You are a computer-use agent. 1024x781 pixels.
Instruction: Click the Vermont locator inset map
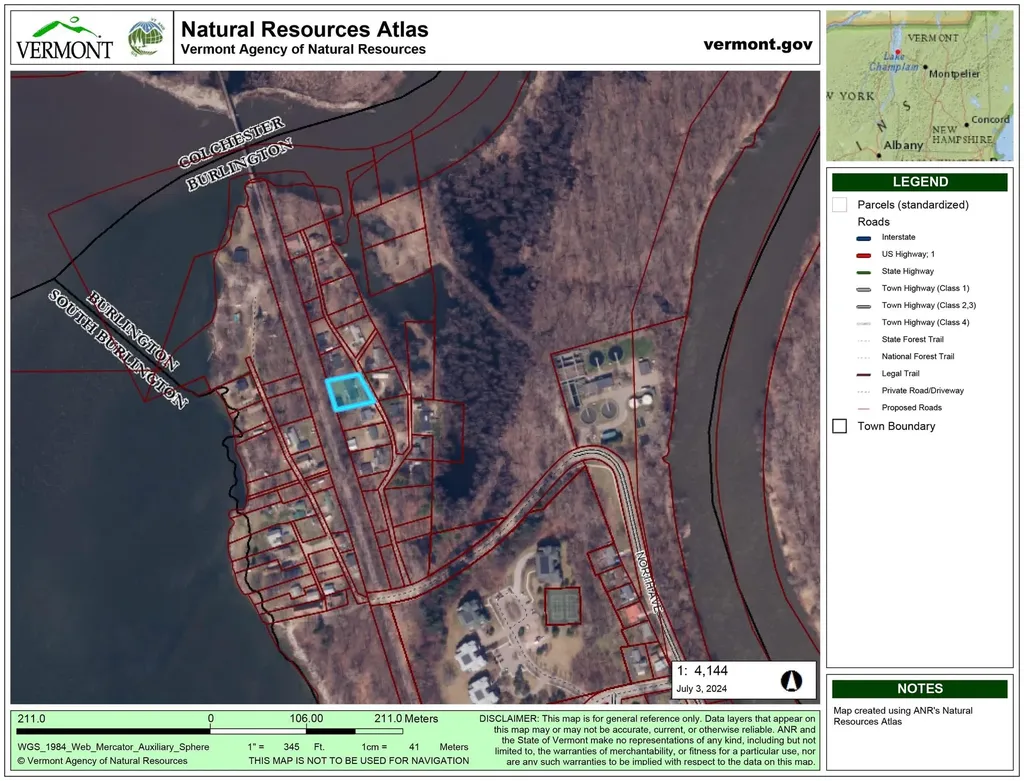(x=919, y=86)
